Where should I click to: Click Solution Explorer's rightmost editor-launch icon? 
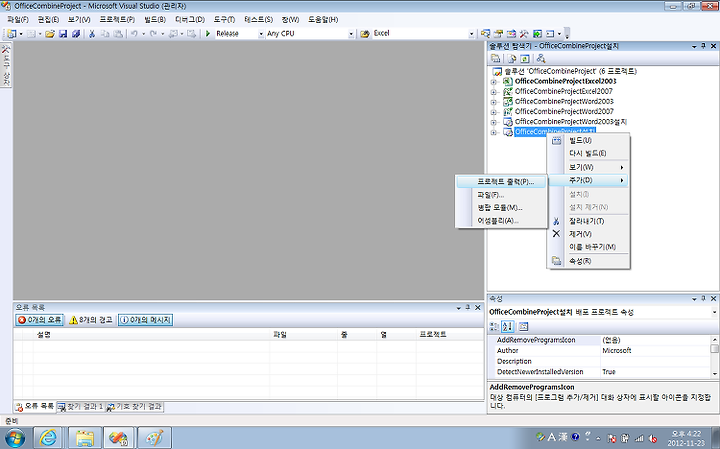(541, 58)
